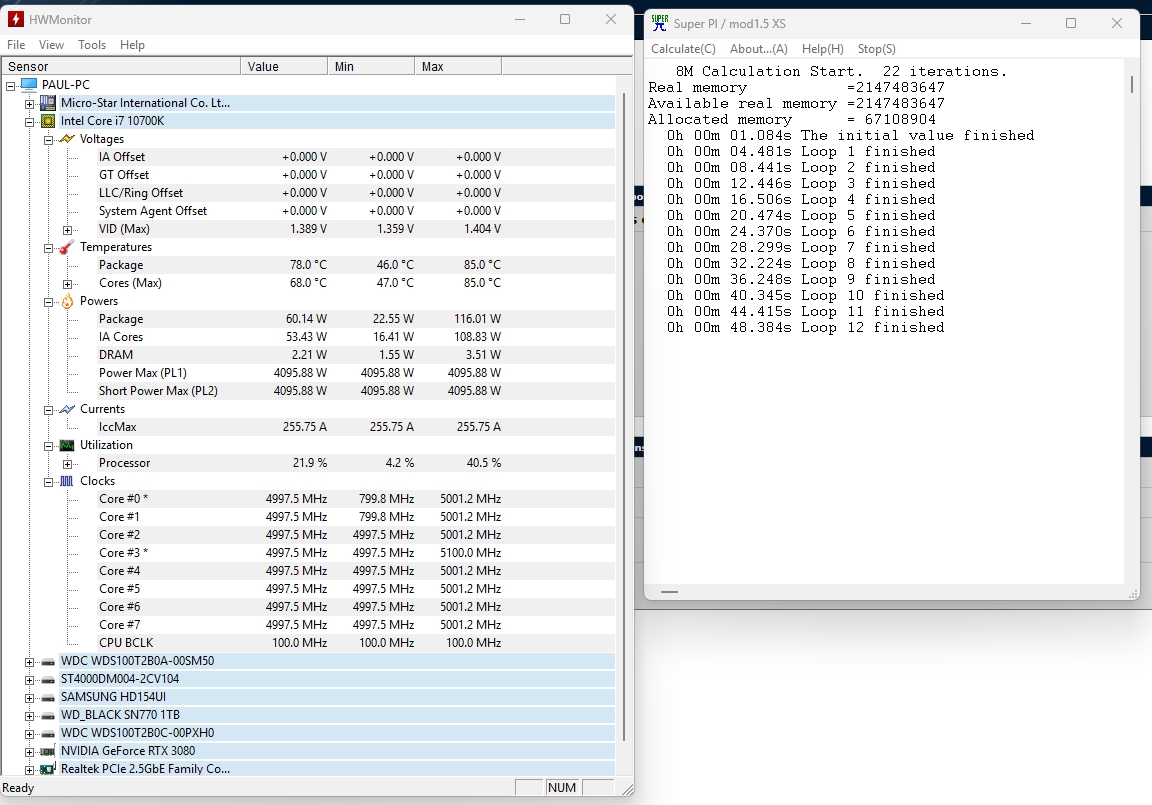Viewport: 1152px width, 805px height.
Task: Click Stop(S) in Super PI
Action: pos(876,49)
